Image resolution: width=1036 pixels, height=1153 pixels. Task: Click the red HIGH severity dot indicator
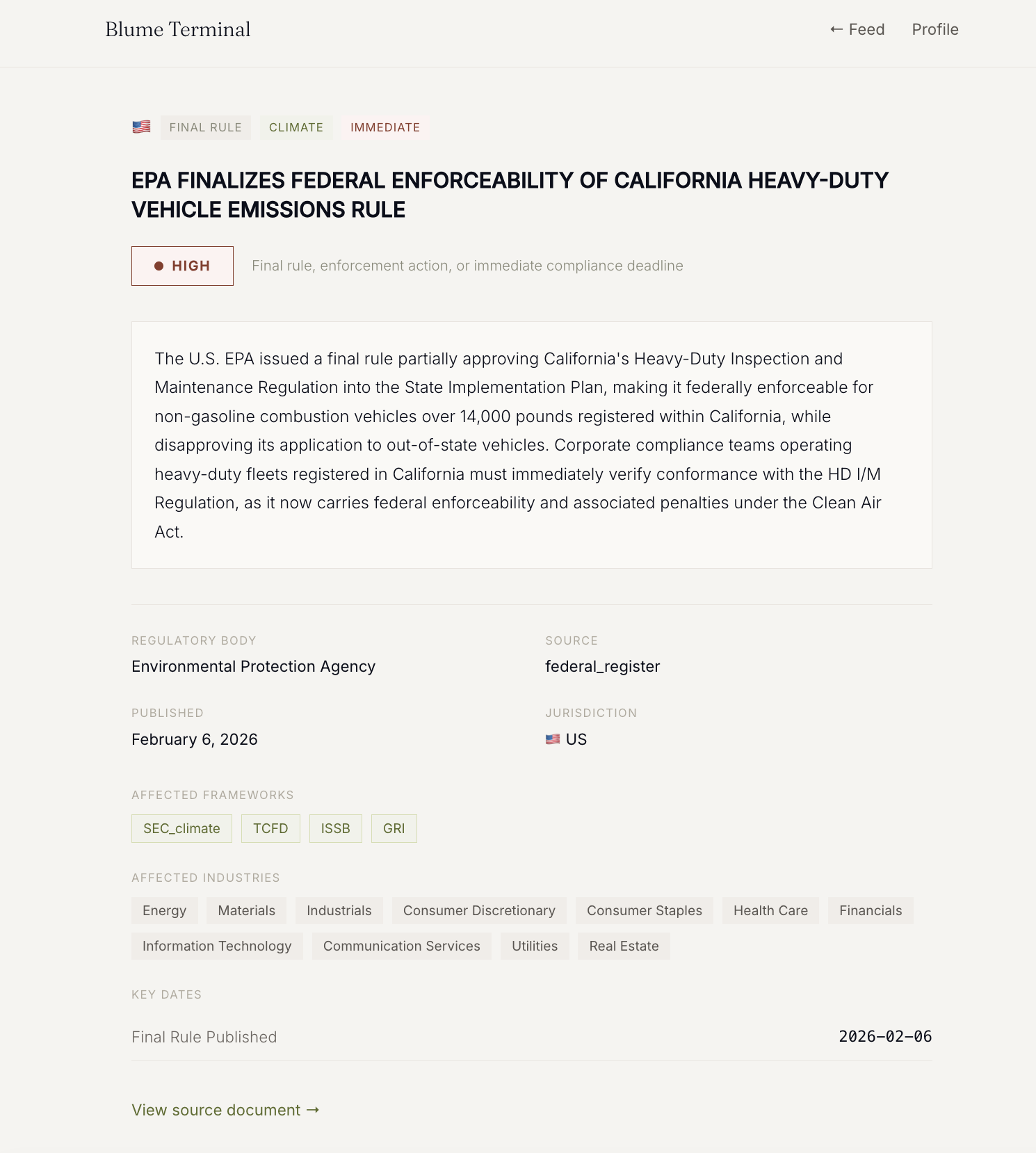click(160, 266)
